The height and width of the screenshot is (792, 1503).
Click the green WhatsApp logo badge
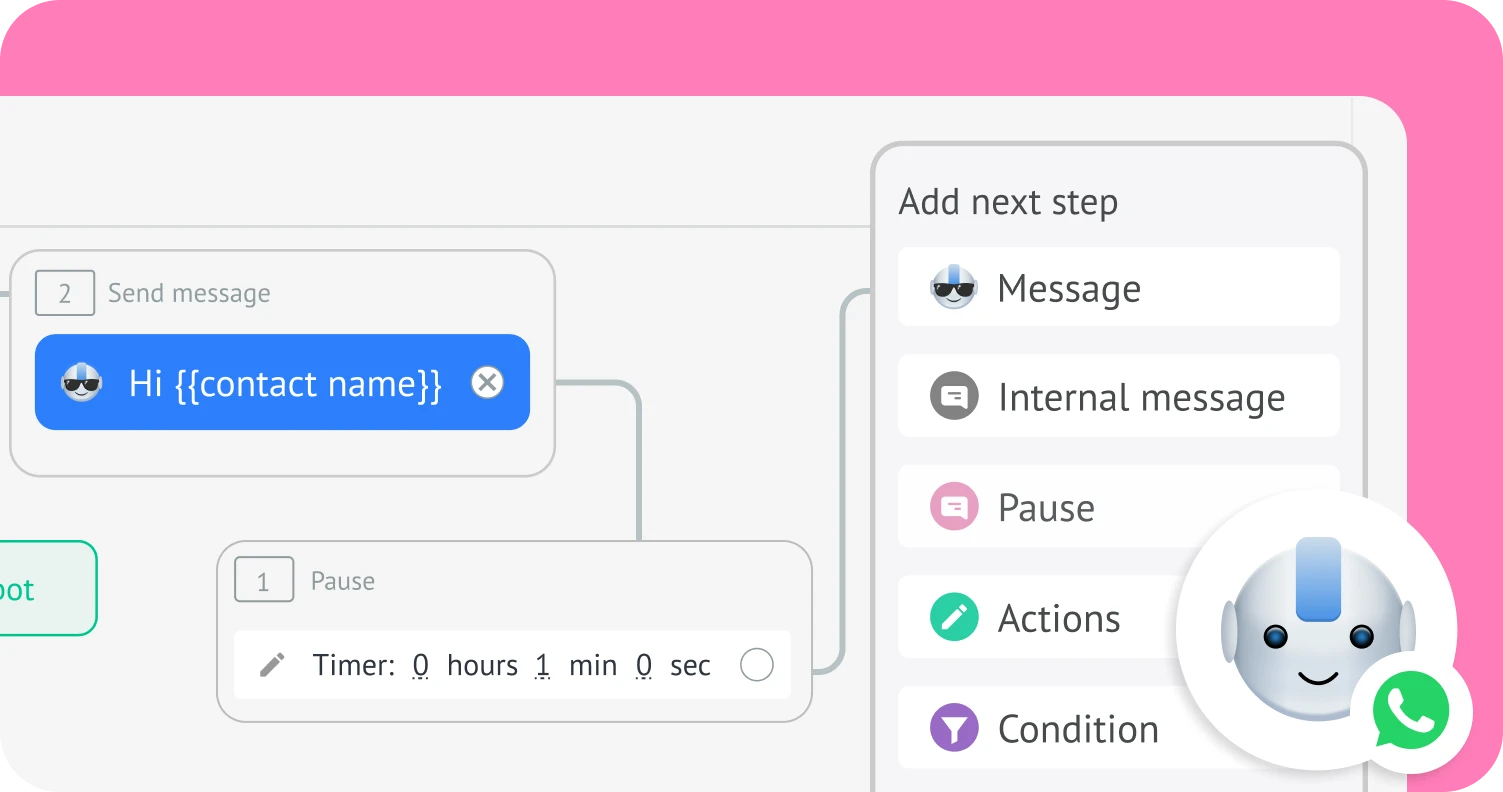point(1411,710)
